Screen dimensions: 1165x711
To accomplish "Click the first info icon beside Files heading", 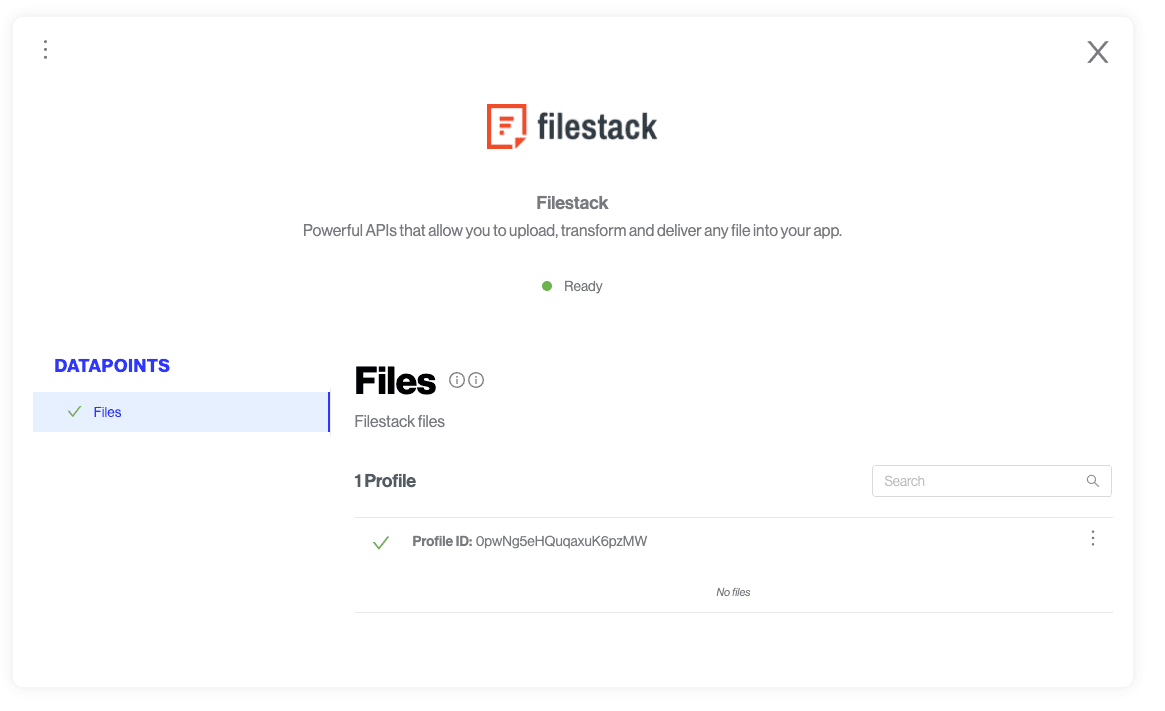I will (x=457, y=380).
